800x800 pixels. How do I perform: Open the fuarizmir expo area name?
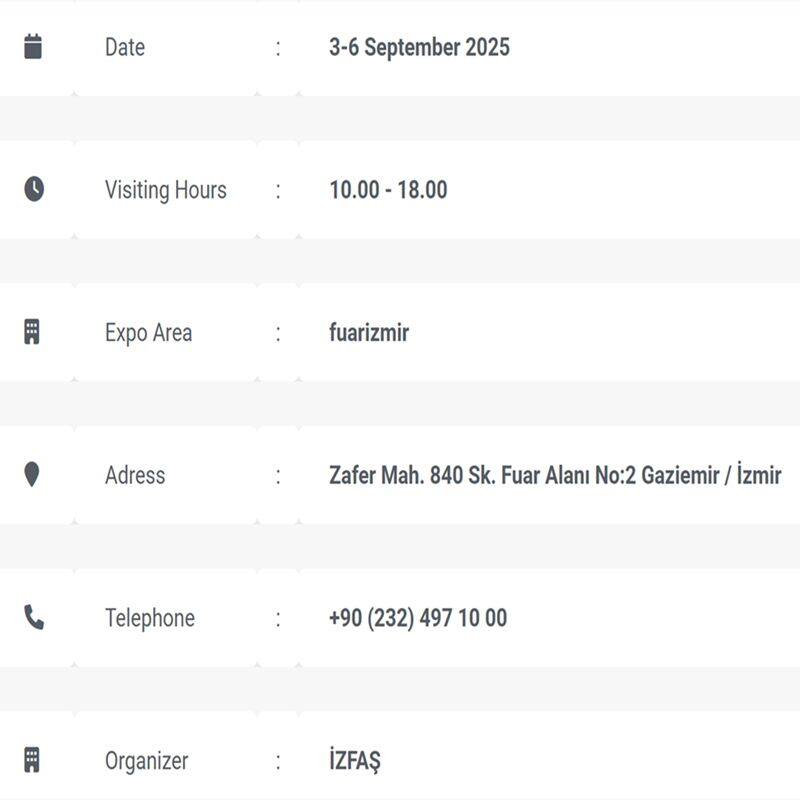pos(369,333)
